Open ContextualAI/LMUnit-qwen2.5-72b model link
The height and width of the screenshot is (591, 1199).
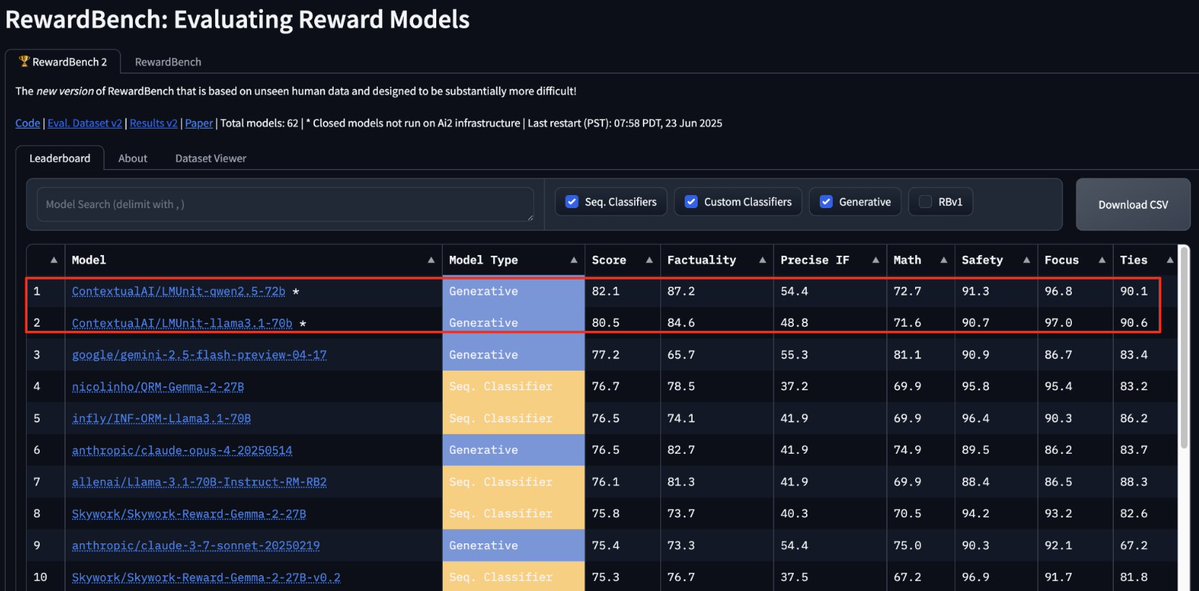tap(178, 291)
